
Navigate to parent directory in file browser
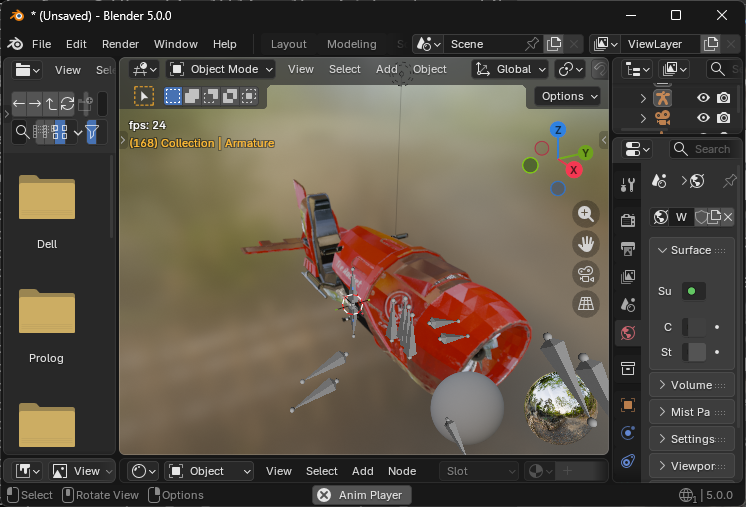(51, 103)
